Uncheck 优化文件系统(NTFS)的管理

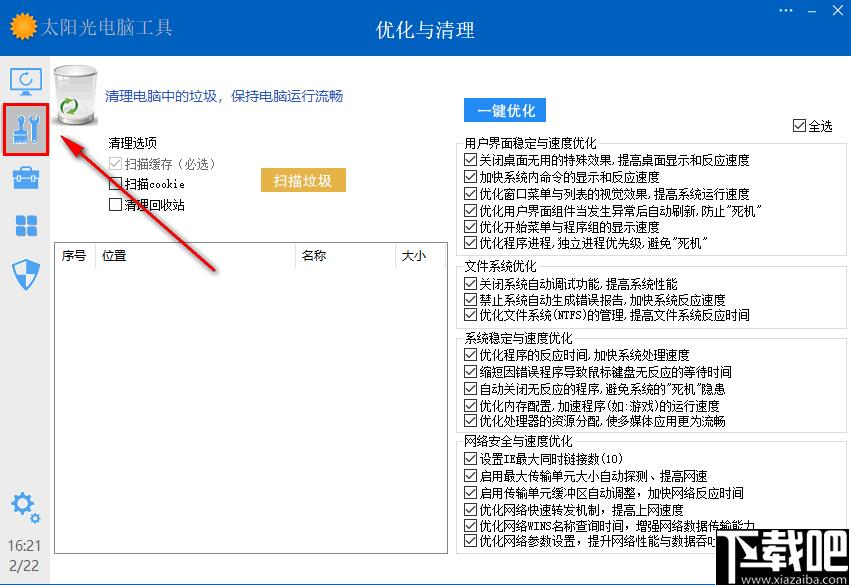[x=471, y=315]
